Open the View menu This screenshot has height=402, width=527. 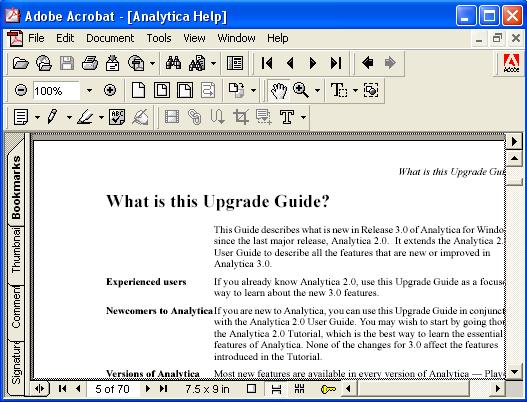pyautogui.click(x=194, y=38)
